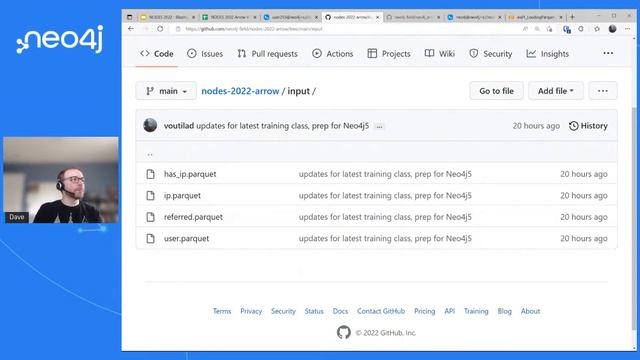Image resolution: width=640 pixels, height=360 pixels.
Task: Open commit message on user.parquet row
Action: 385,238
